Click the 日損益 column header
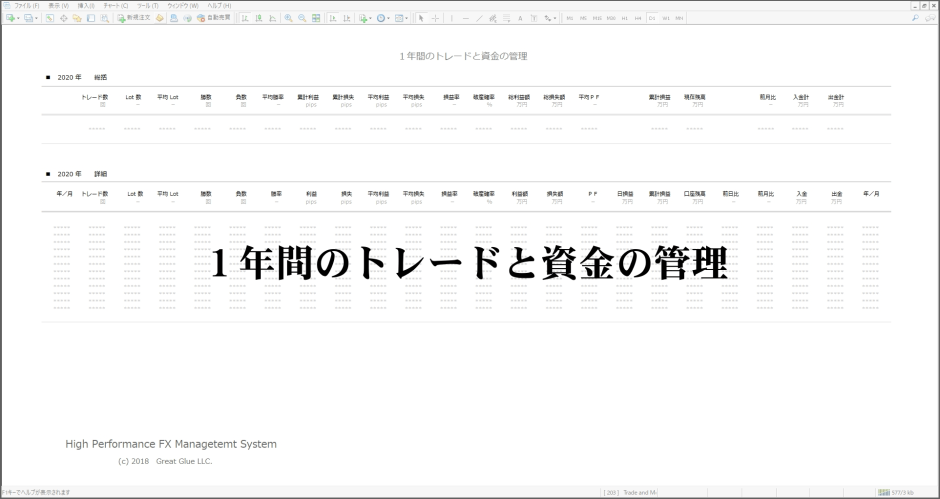The width and height of the screenshot is (940, 499). coord(625,194)
